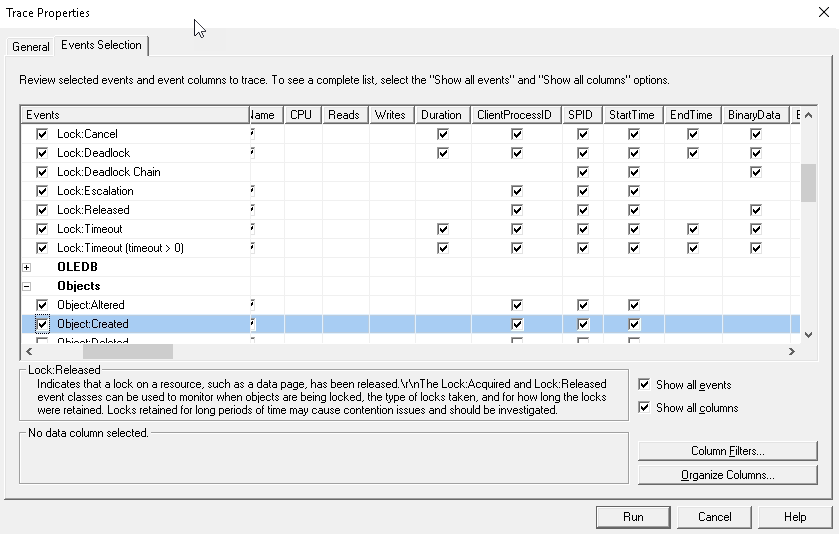Click the horizontal scroll right arrow

point(792,352)
